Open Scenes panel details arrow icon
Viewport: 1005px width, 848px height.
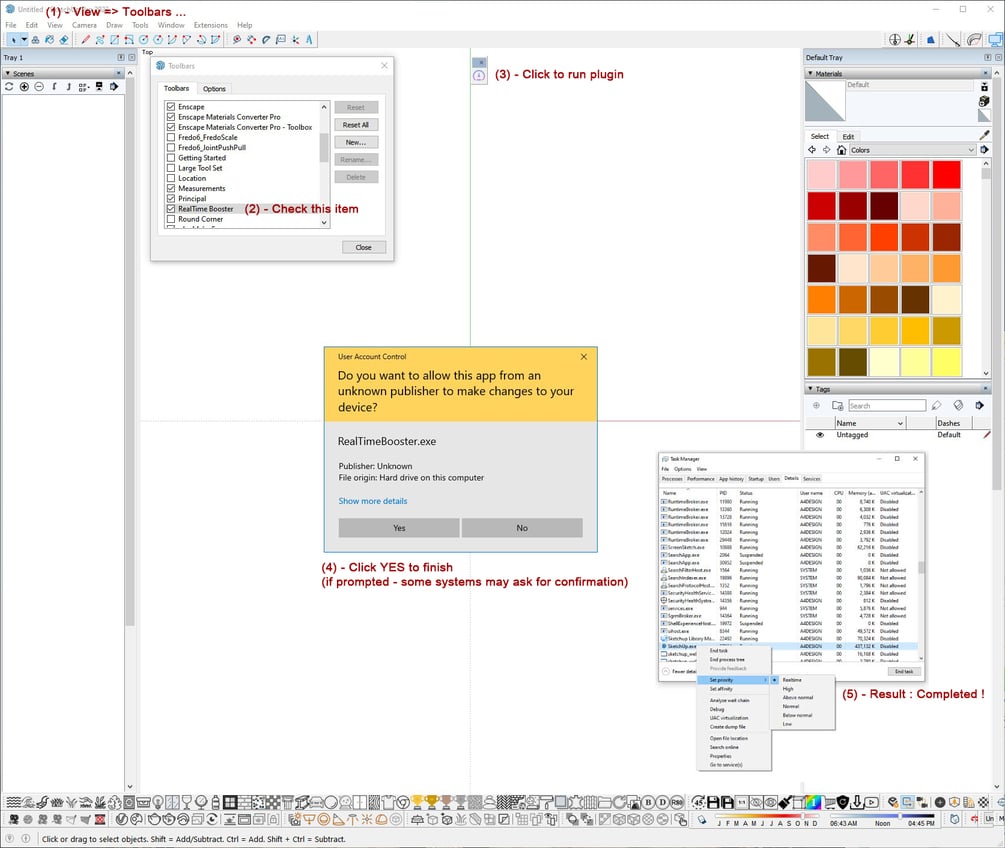(x=114, y=87)
